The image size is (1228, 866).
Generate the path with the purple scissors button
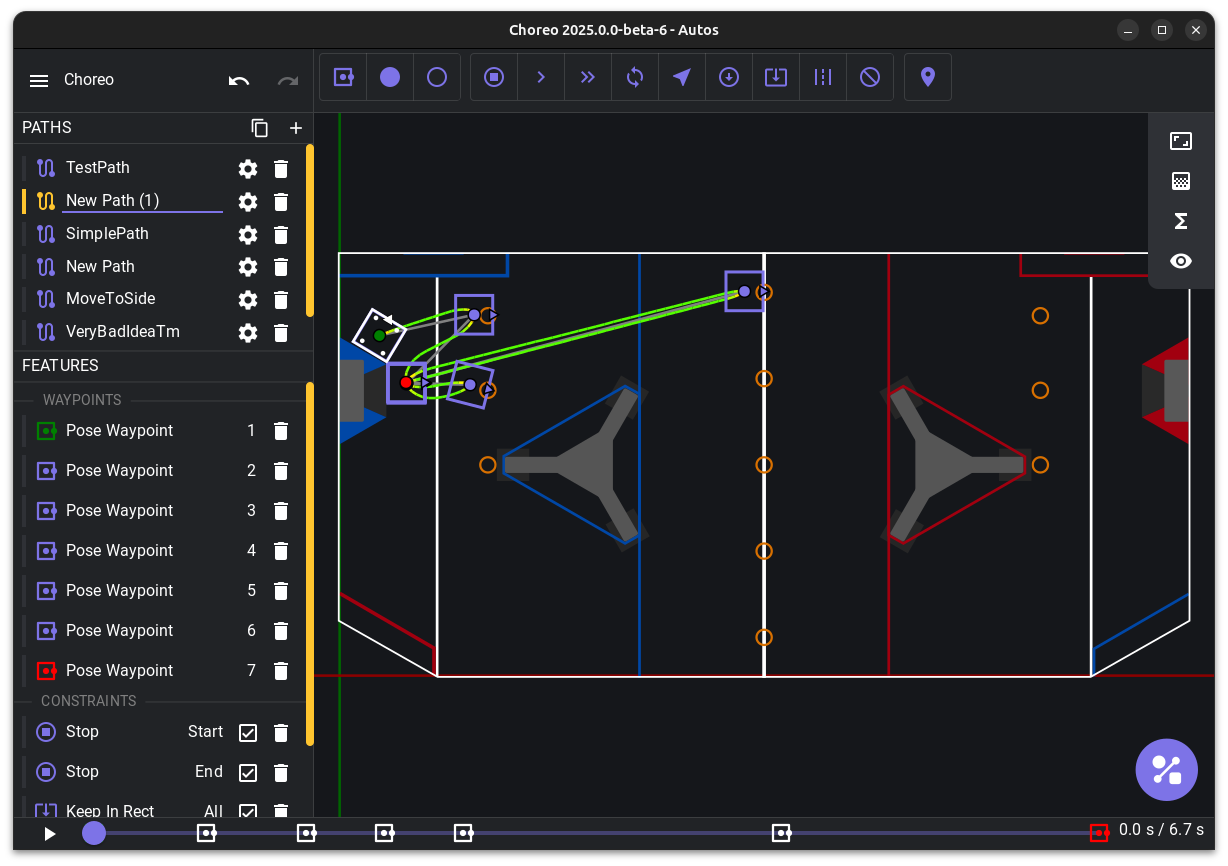click(1166, 769)
